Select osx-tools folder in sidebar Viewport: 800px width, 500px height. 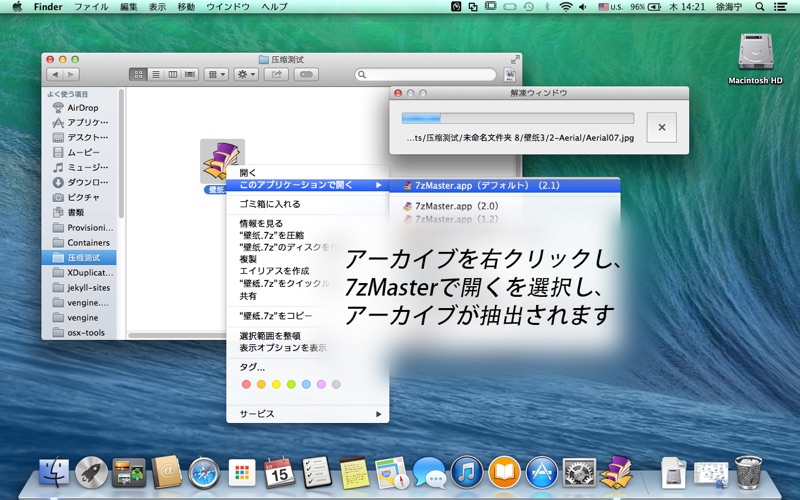[x=79, y=332]
